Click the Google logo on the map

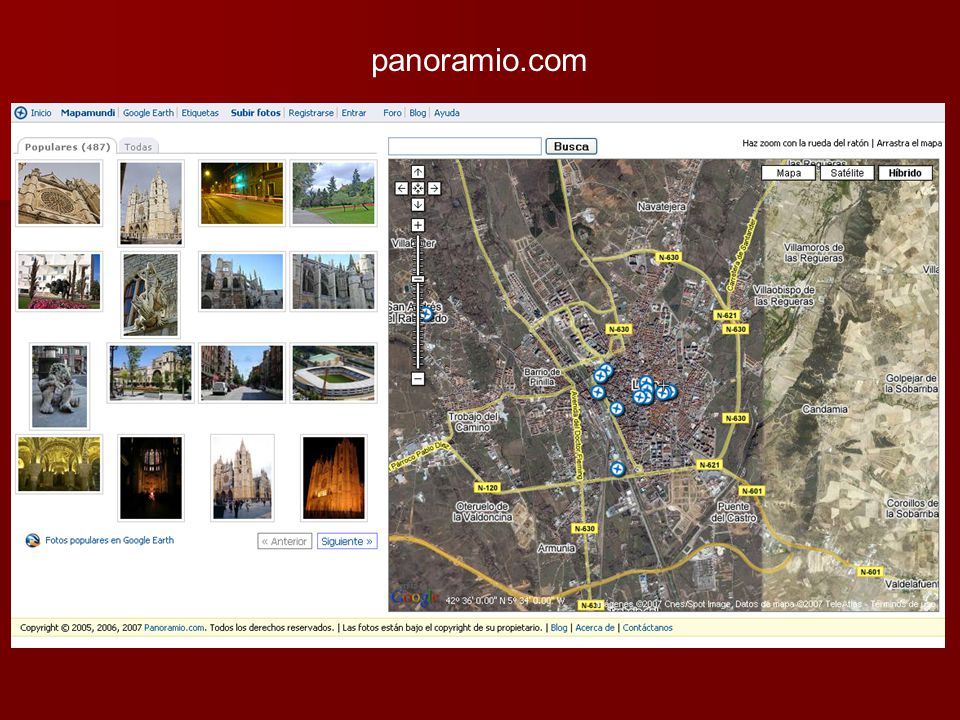[414, 598]
